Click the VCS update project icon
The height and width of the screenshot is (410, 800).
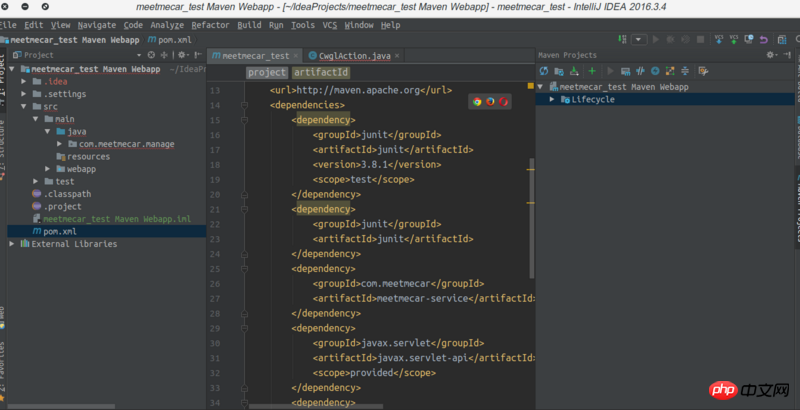tap(717, 39)
